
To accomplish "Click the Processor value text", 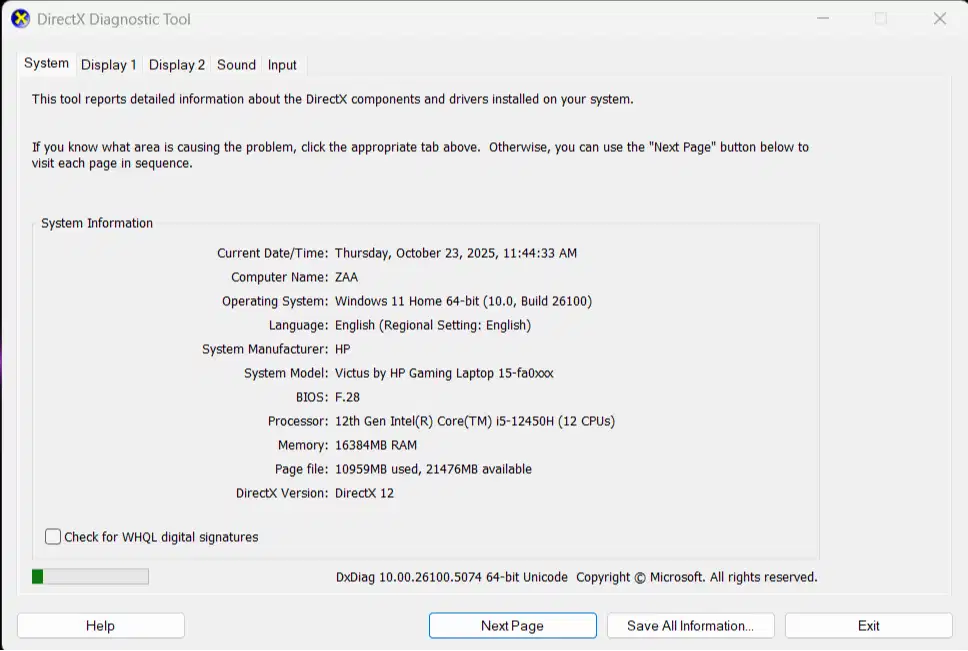I will [474, 421].
